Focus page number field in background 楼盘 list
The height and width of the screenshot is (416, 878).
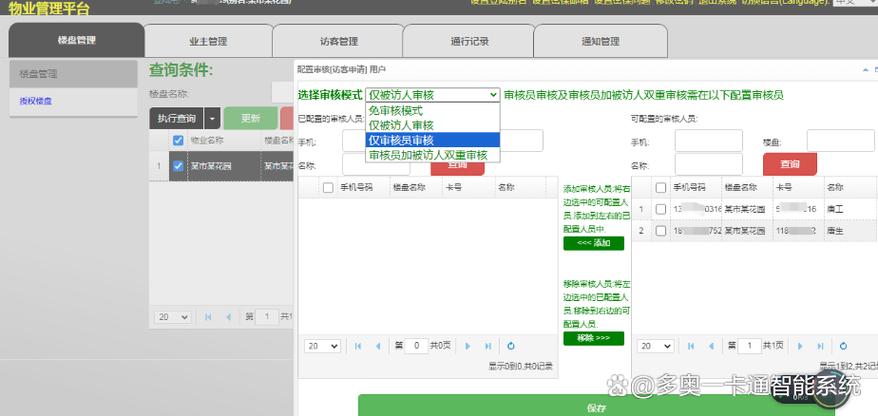(x=267, y=317)
